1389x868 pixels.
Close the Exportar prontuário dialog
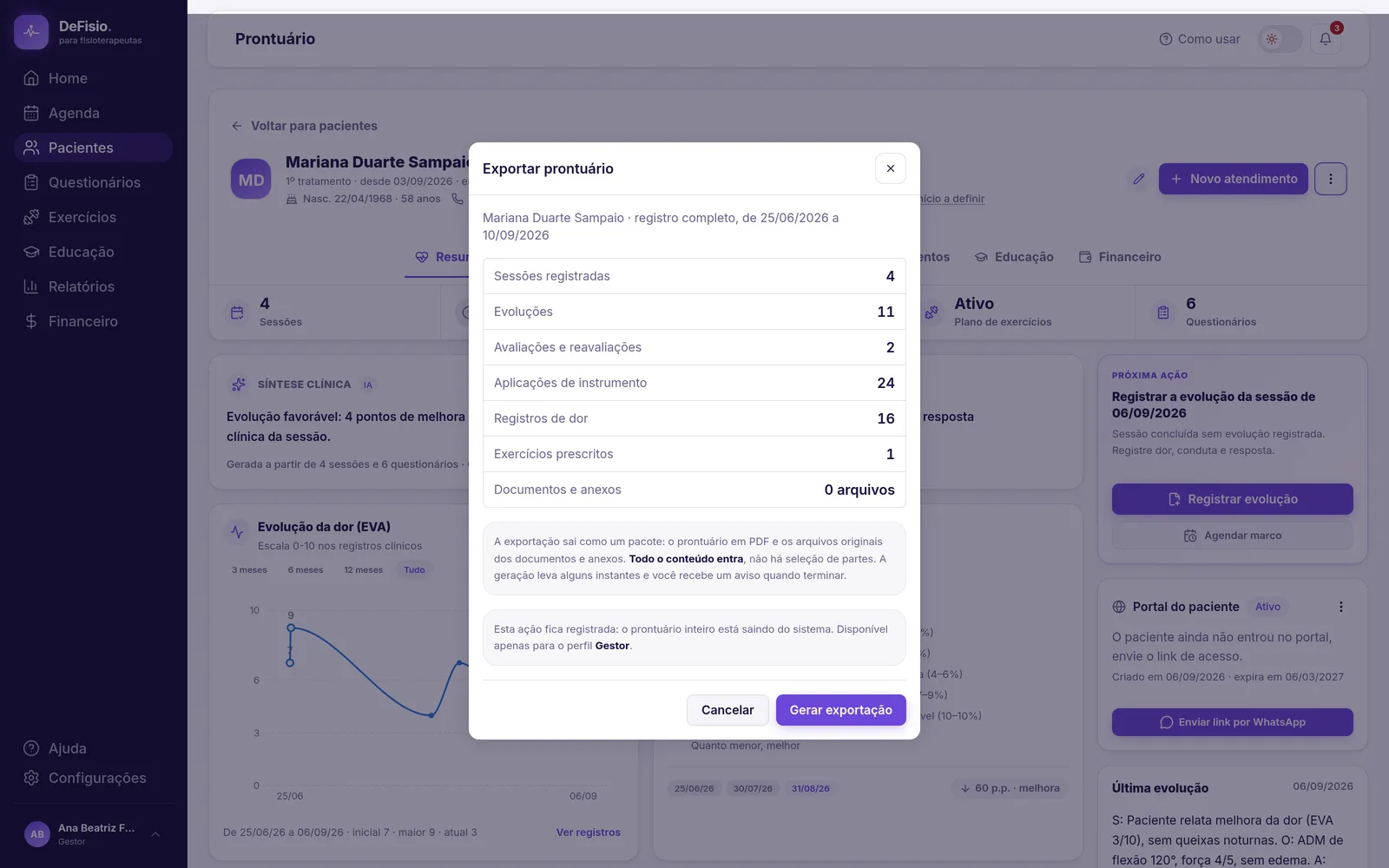point(890,168)
